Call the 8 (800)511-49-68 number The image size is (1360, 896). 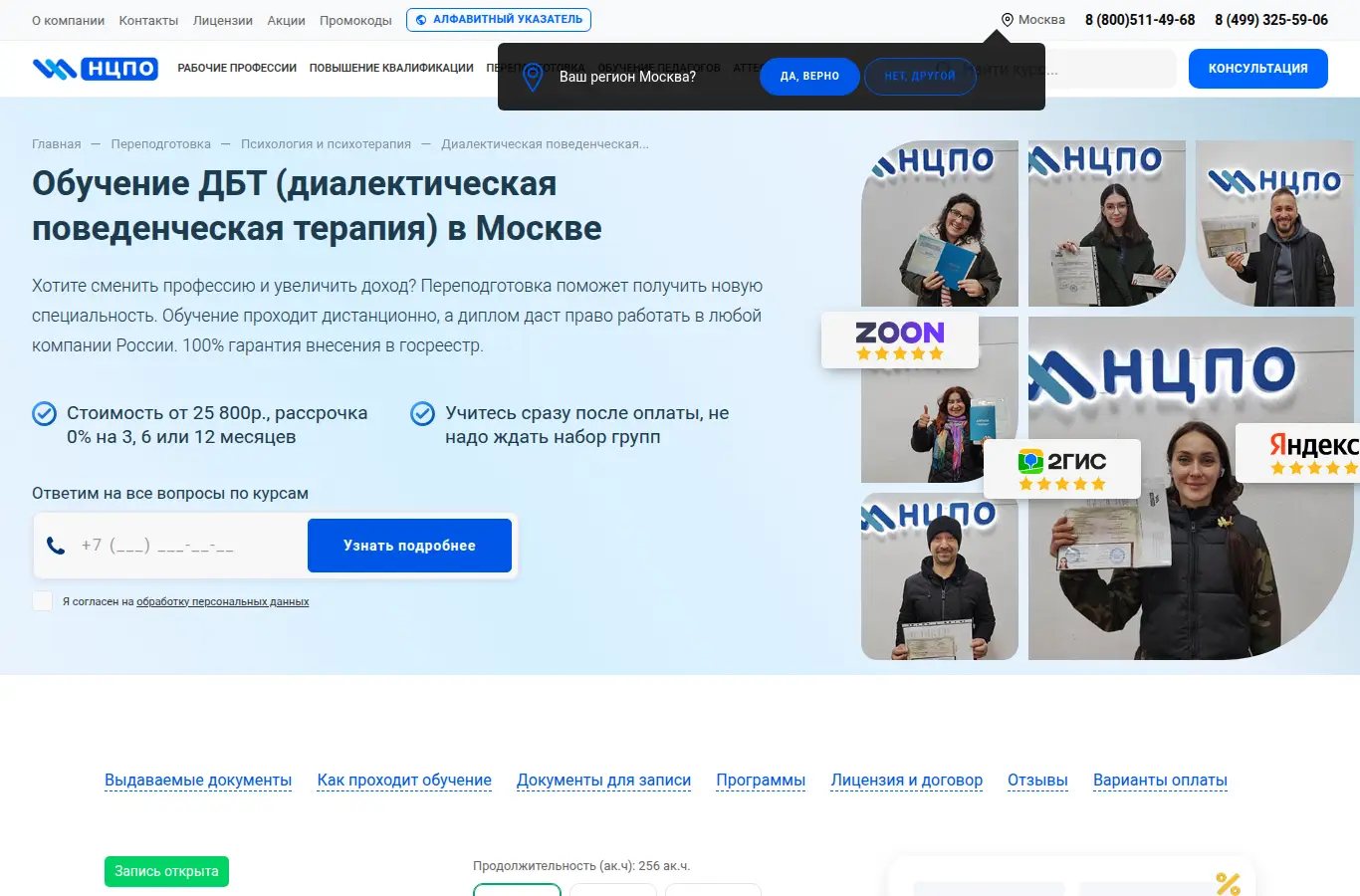pyautogui.click(x=1140, y=20)
